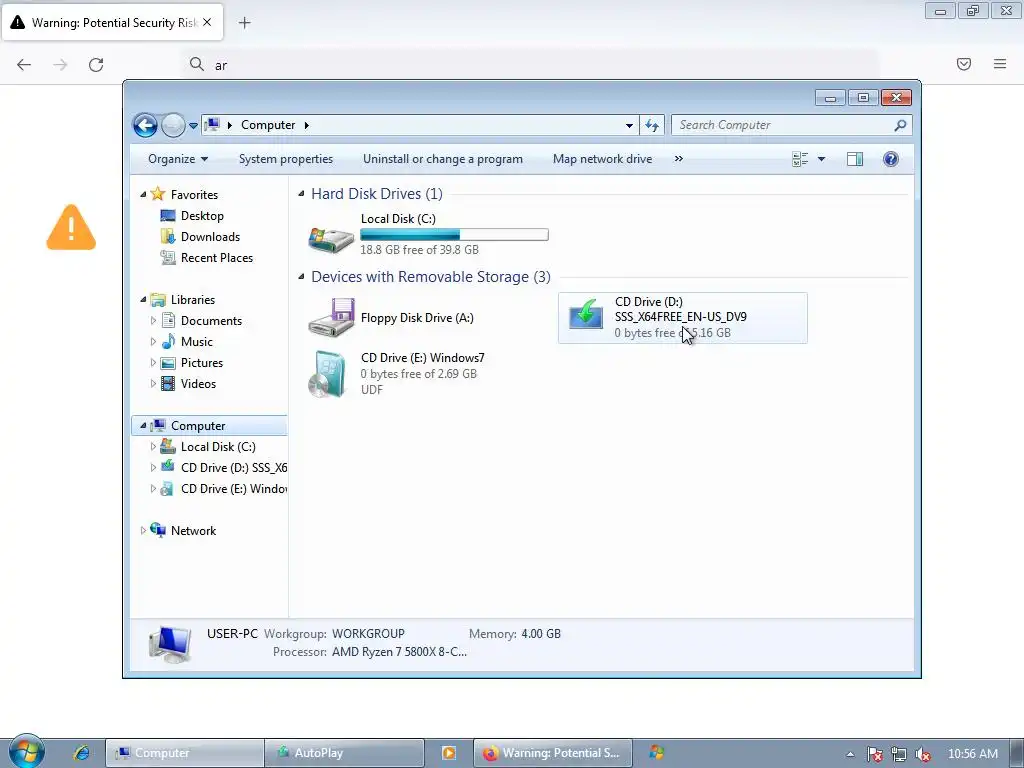Click the Windows Start orb
The height and width of the screenshot is (768, 1024).
click(26, 752)
